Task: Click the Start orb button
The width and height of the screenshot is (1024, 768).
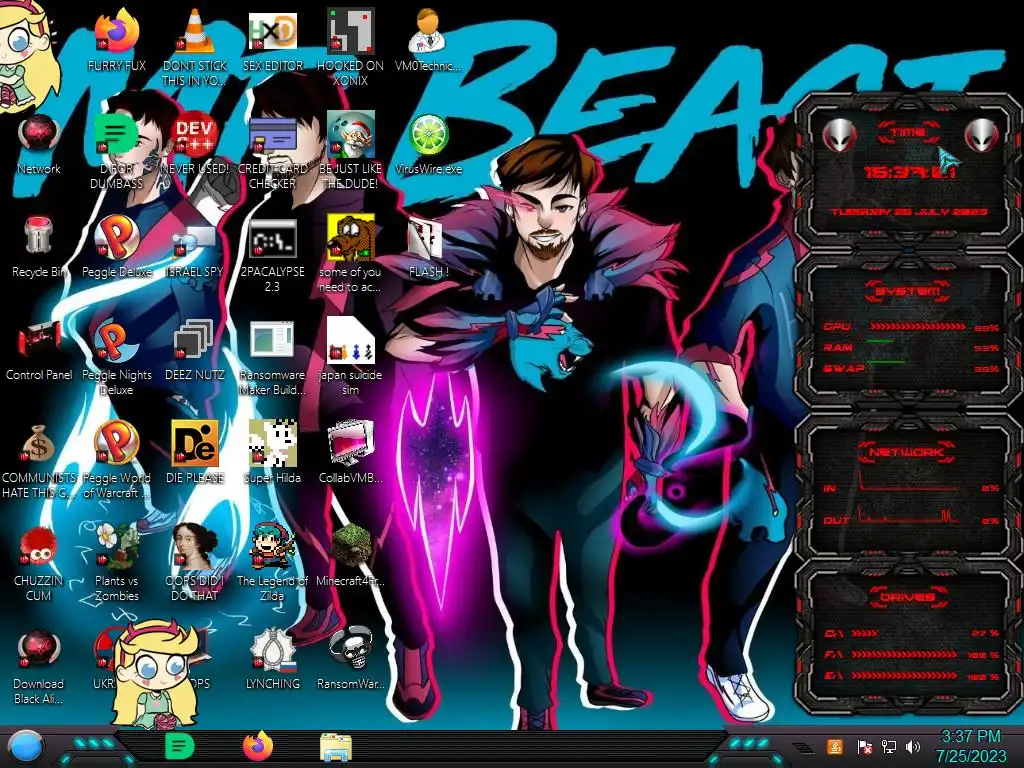Action: click(26, 746)
